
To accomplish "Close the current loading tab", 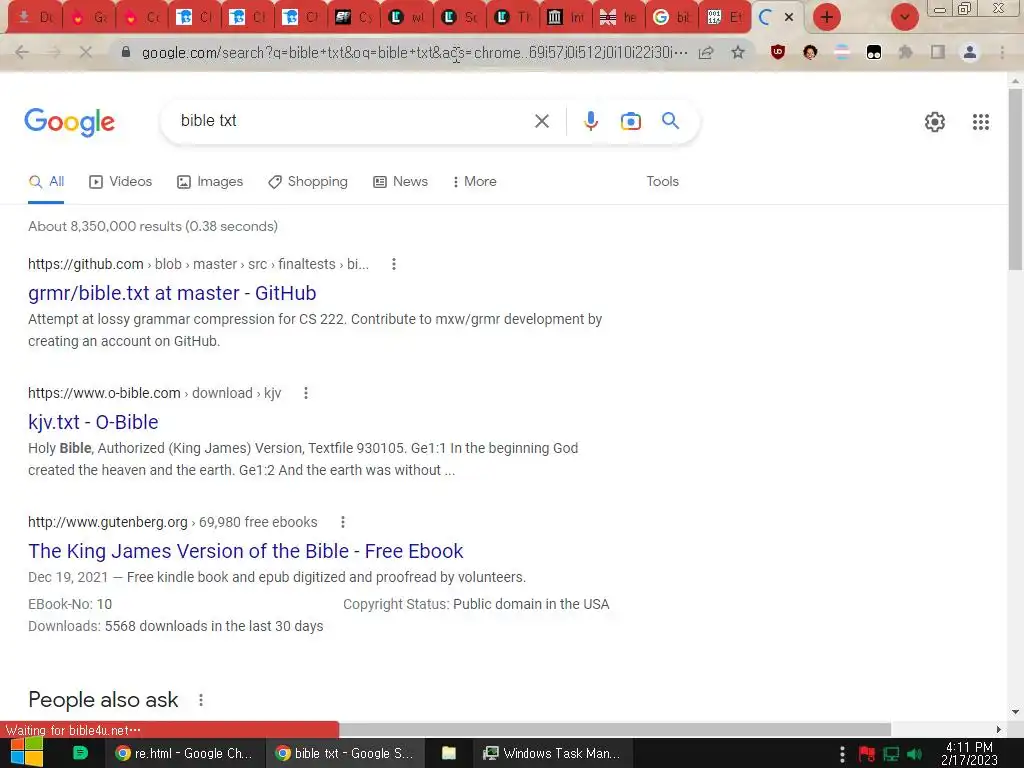I will tap(789, 18).
